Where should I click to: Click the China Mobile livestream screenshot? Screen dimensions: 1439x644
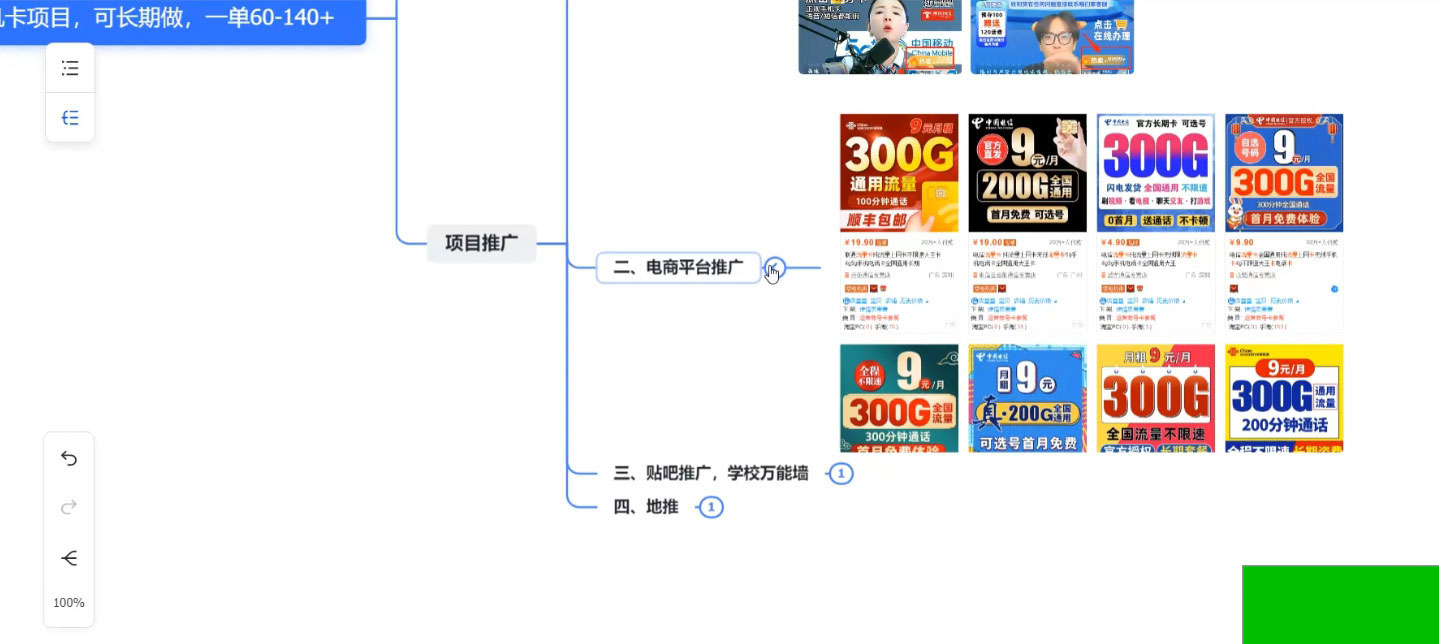pos(878,36)
